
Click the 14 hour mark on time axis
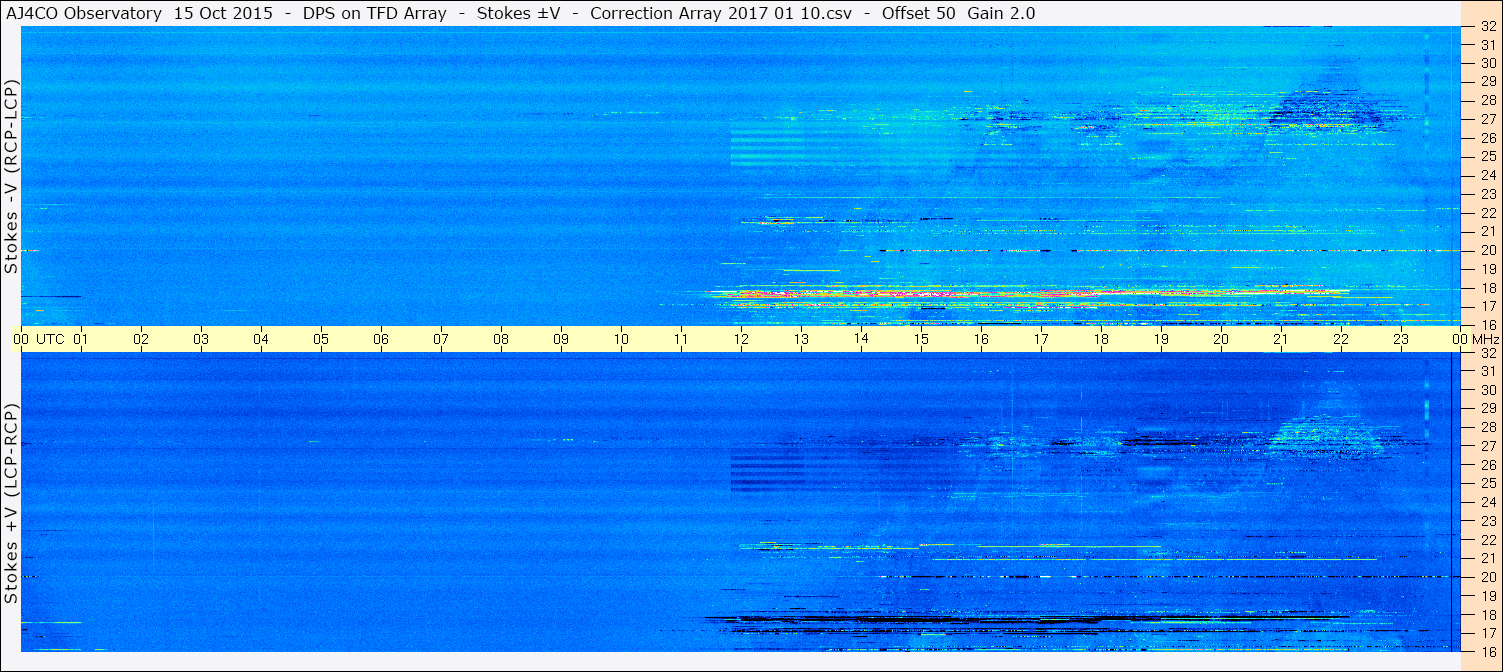[x=861, y=339]
